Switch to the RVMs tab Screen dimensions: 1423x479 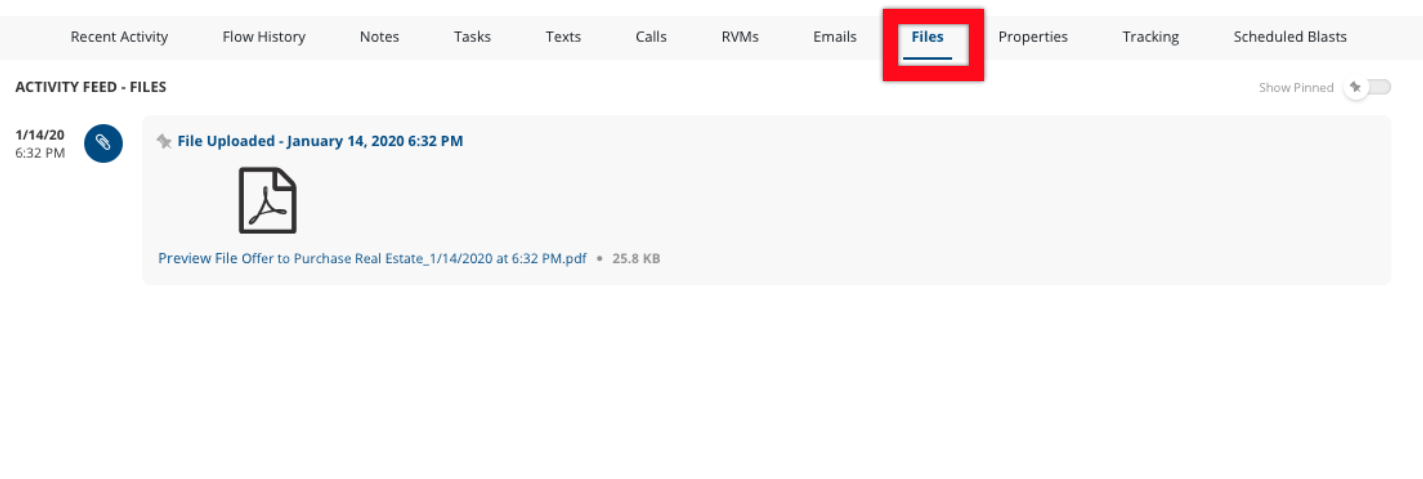(x=740, y=37)
